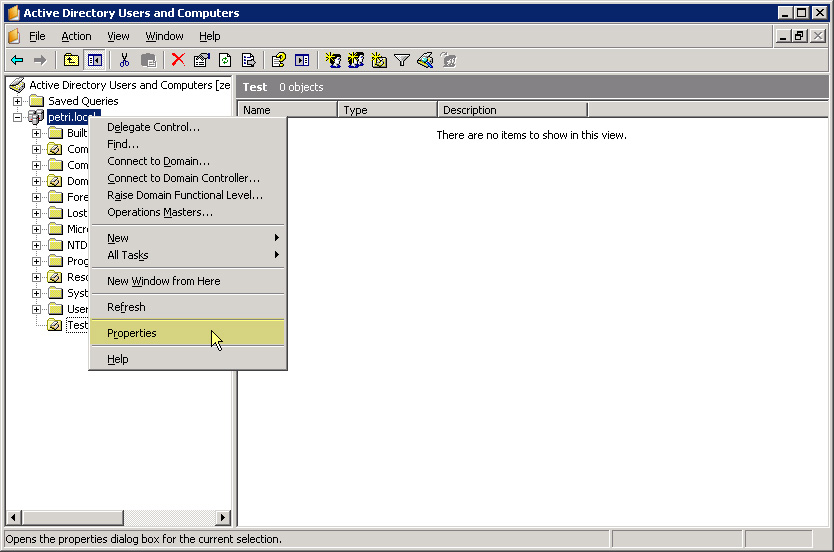The height and width of the screenshot is (552, 834).
Task: Click the console root icon in tree
Action: click(x=18, y=85)
